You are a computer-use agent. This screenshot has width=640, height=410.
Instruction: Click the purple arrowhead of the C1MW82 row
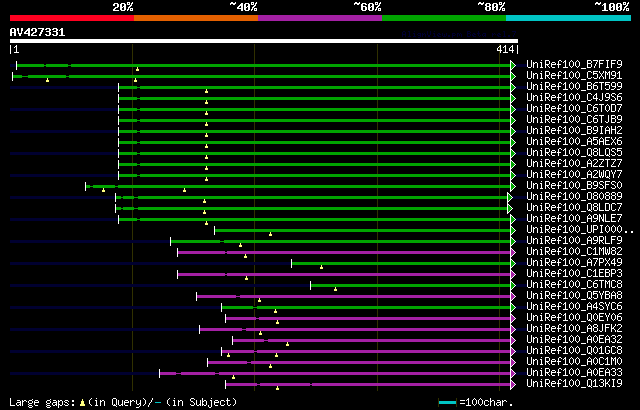tap(513, 253)
